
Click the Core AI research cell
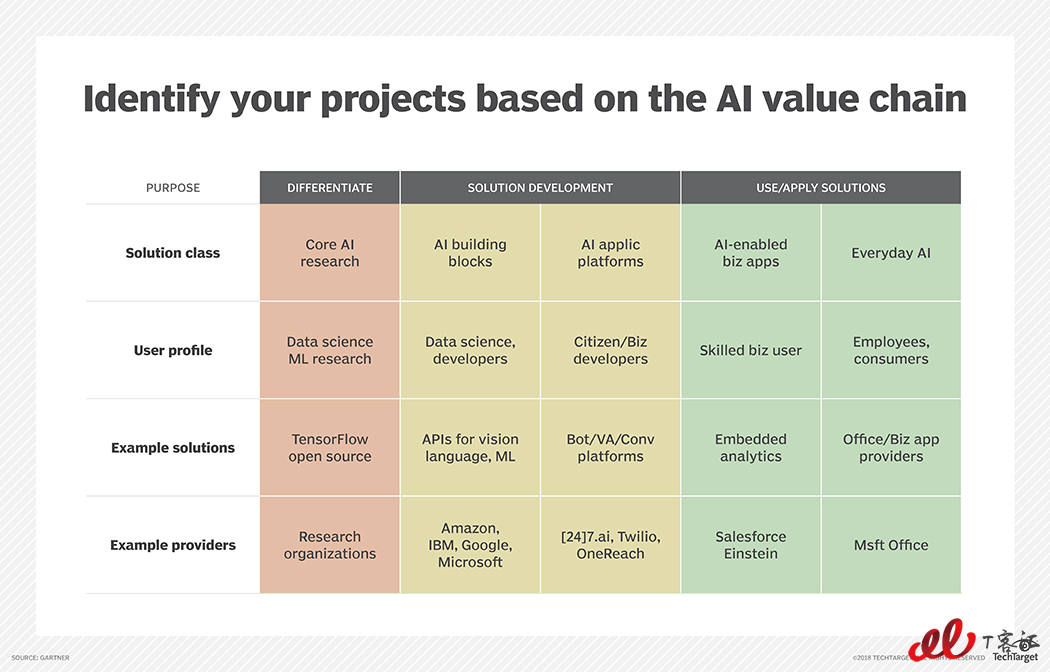[x=329, y=252]
